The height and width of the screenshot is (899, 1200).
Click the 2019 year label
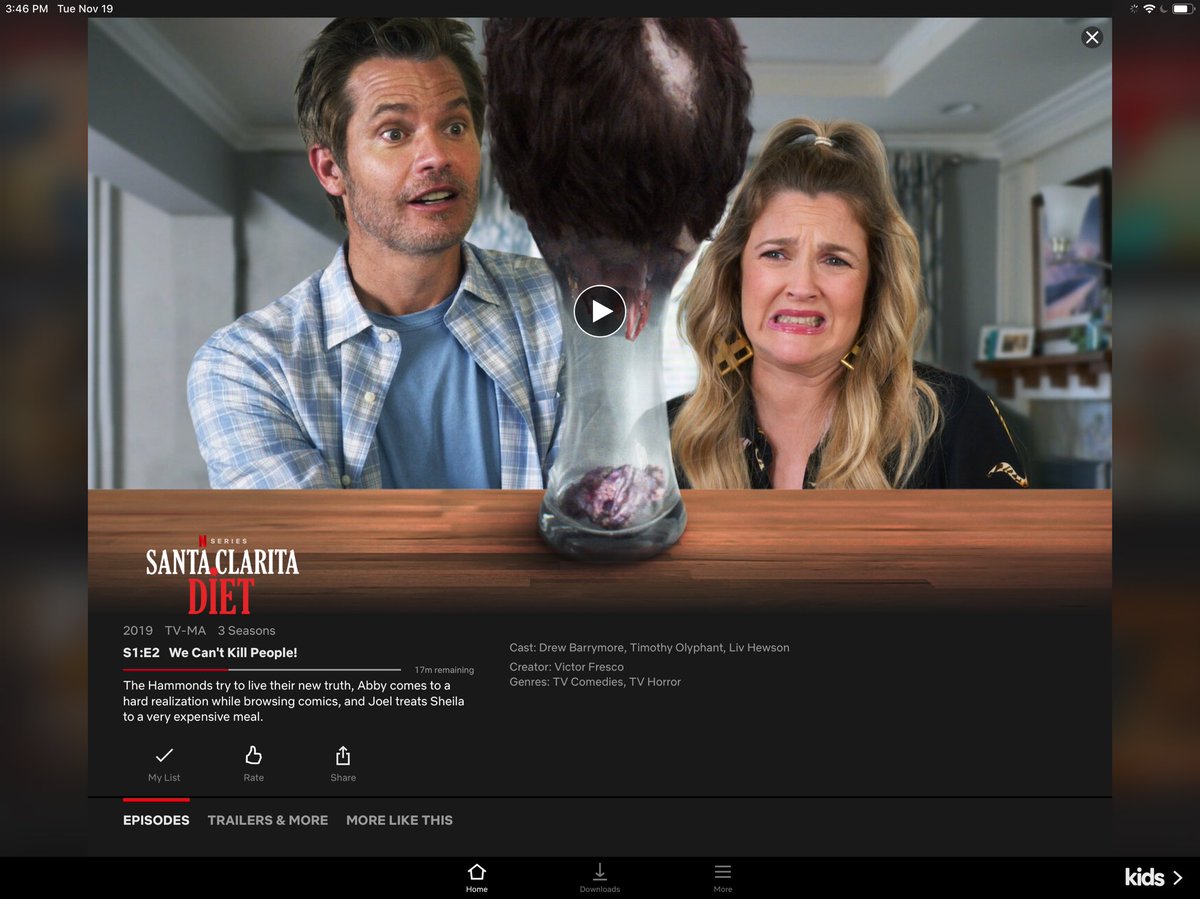[138, 631]
